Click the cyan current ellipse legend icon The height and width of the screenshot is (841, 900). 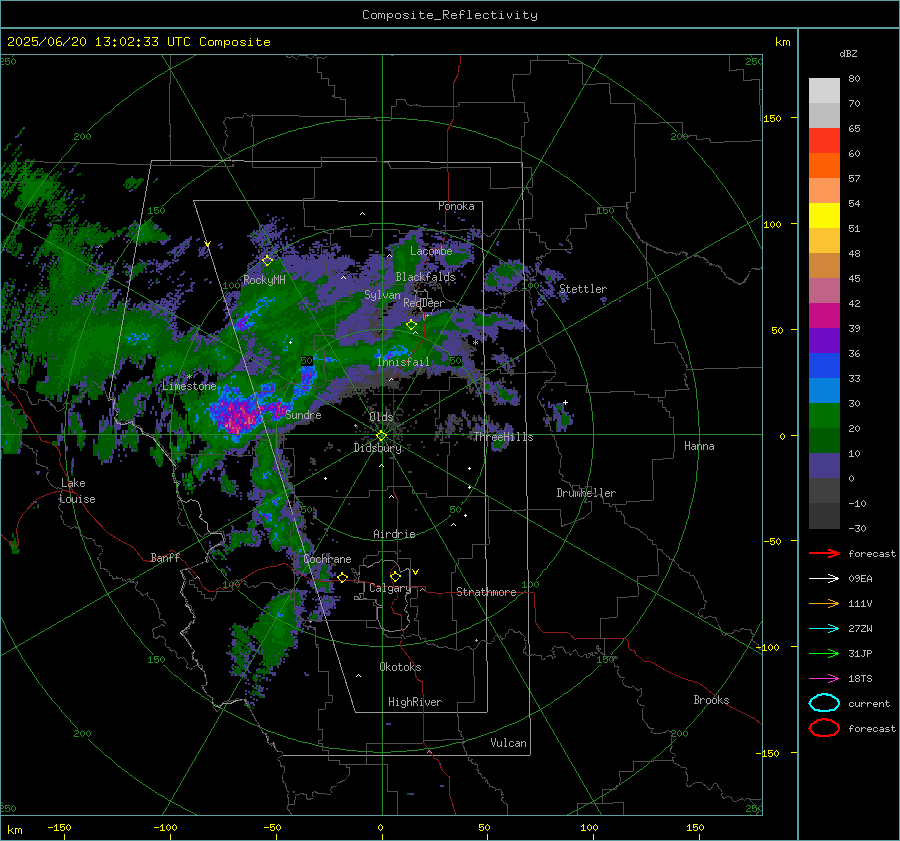[824, 703]
